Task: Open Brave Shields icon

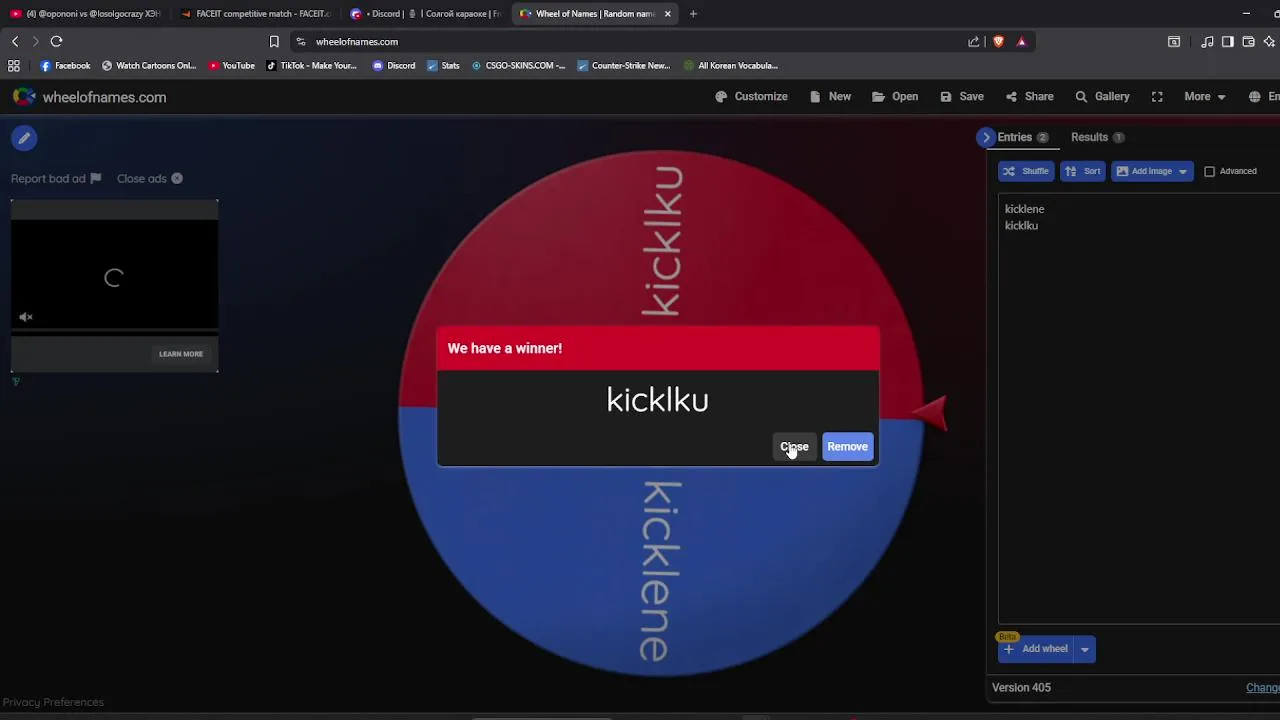Action: point(998,41)
